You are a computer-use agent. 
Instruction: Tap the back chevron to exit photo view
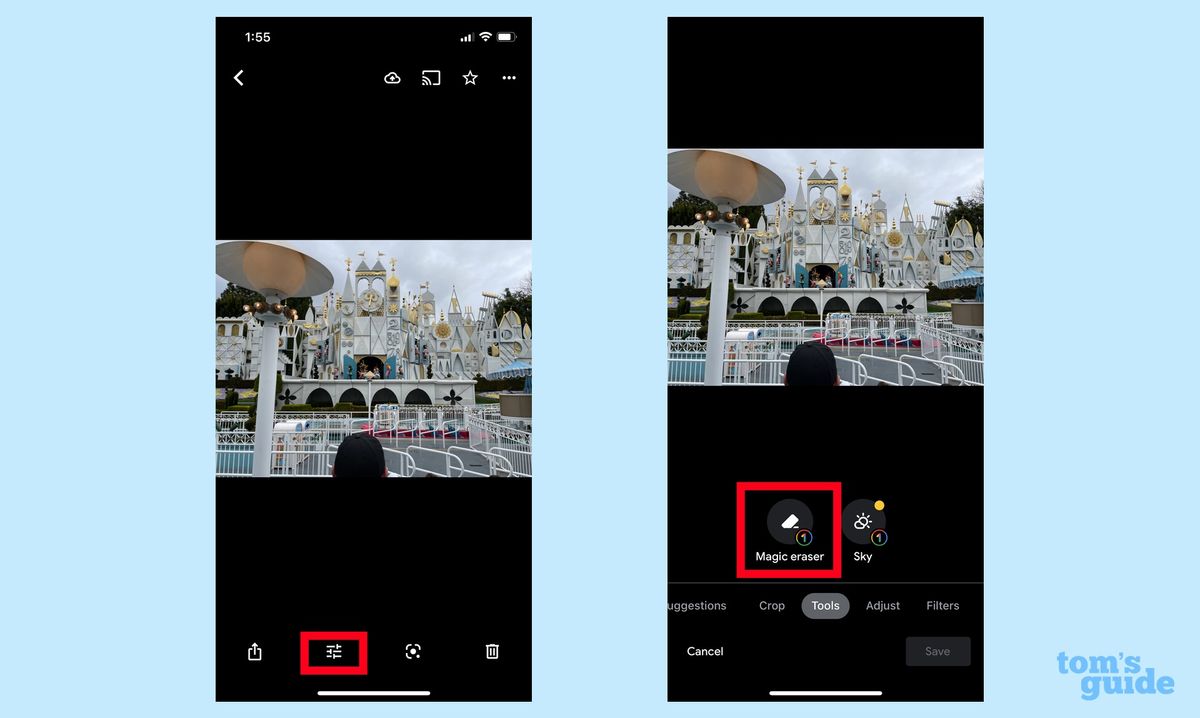(238, 77)
